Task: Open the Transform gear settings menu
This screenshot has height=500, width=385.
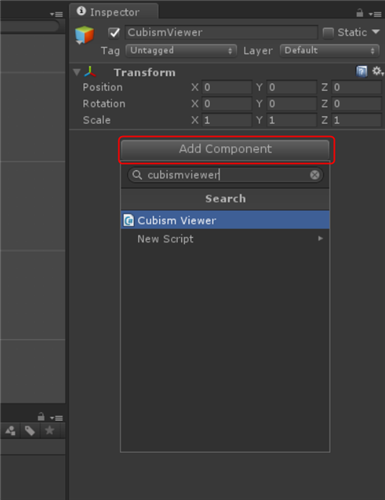Action: tap(377, 71)
